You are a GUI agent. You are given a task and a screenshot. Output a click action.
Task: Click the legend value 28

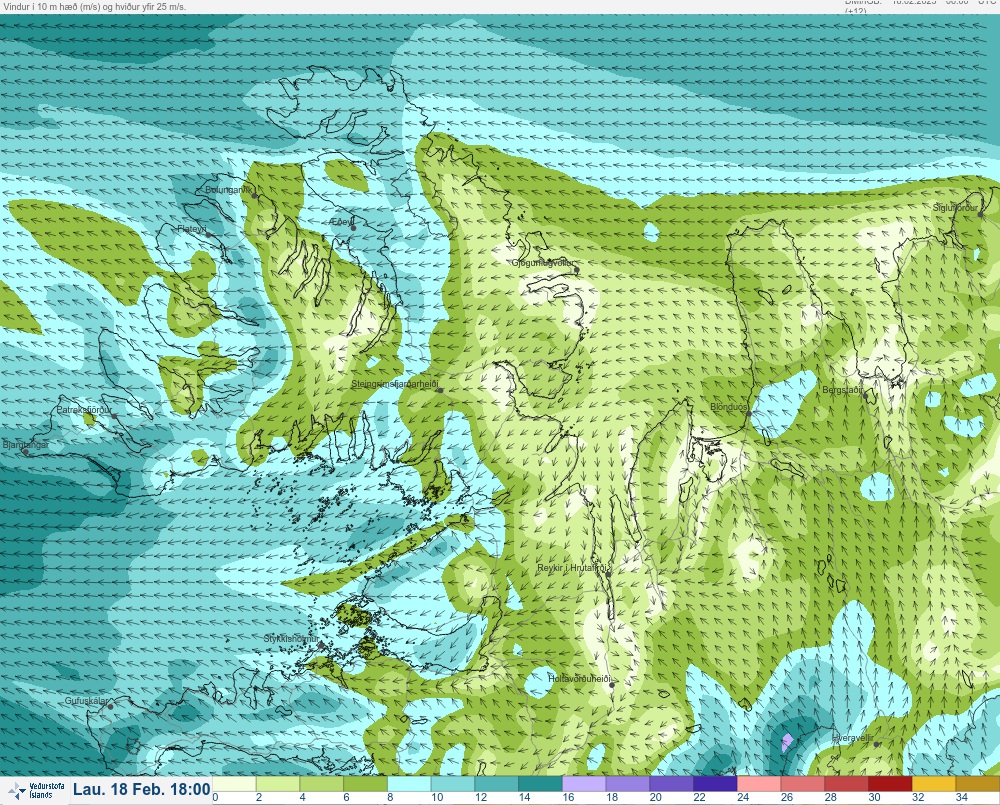830,797
